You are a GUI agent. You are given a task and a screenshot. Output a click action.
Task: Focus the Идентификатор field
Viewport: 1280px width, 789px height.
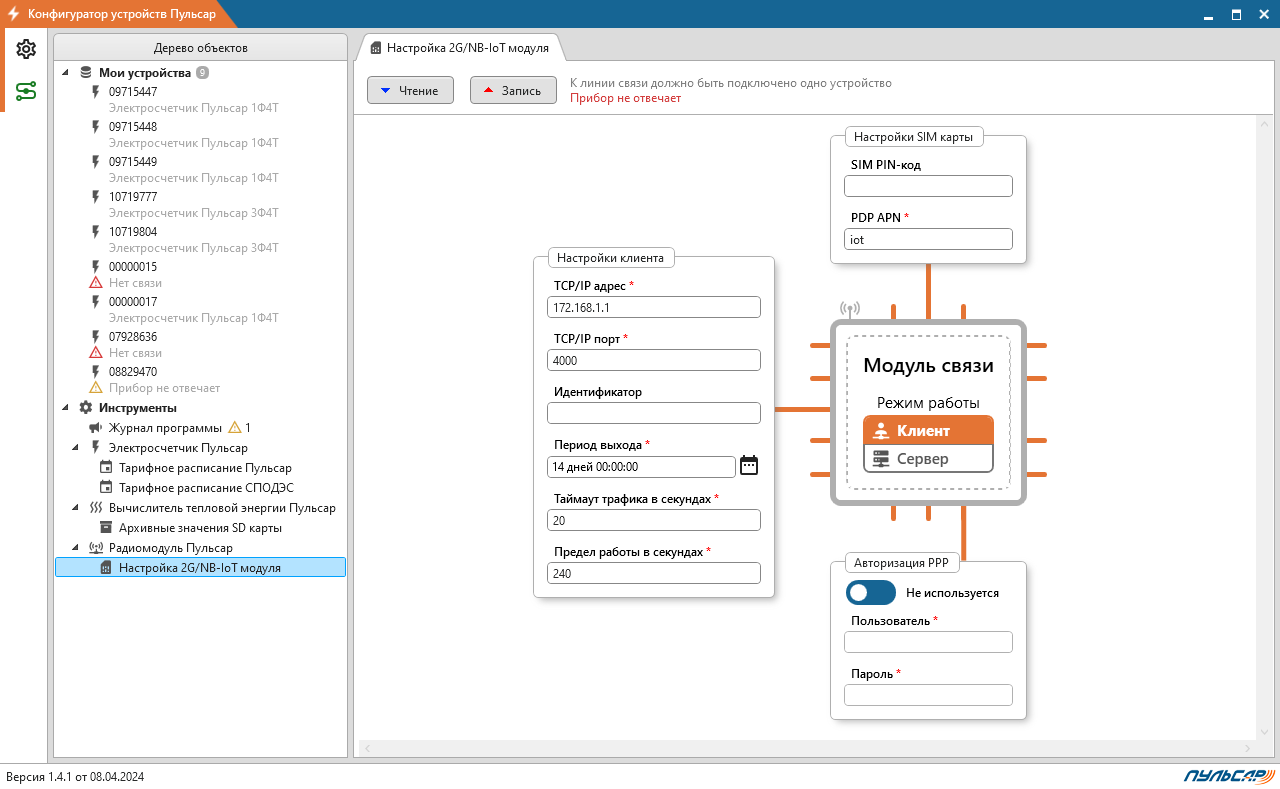tap(654, 413)
